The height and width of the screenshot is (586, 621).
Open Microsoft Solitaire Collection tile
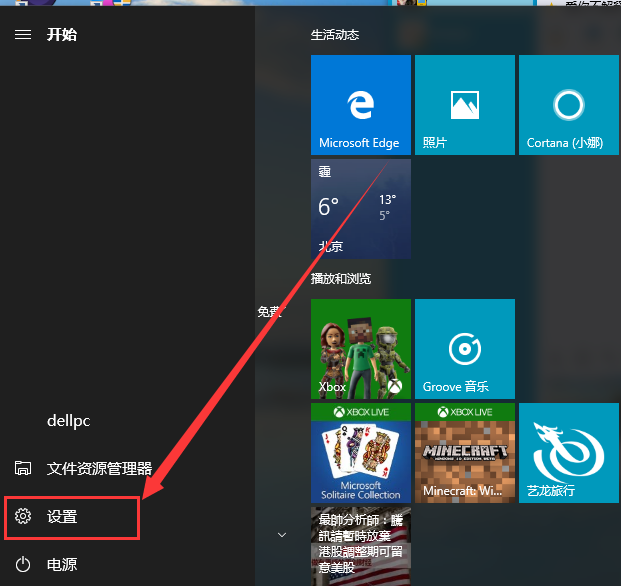coord(361,453)
